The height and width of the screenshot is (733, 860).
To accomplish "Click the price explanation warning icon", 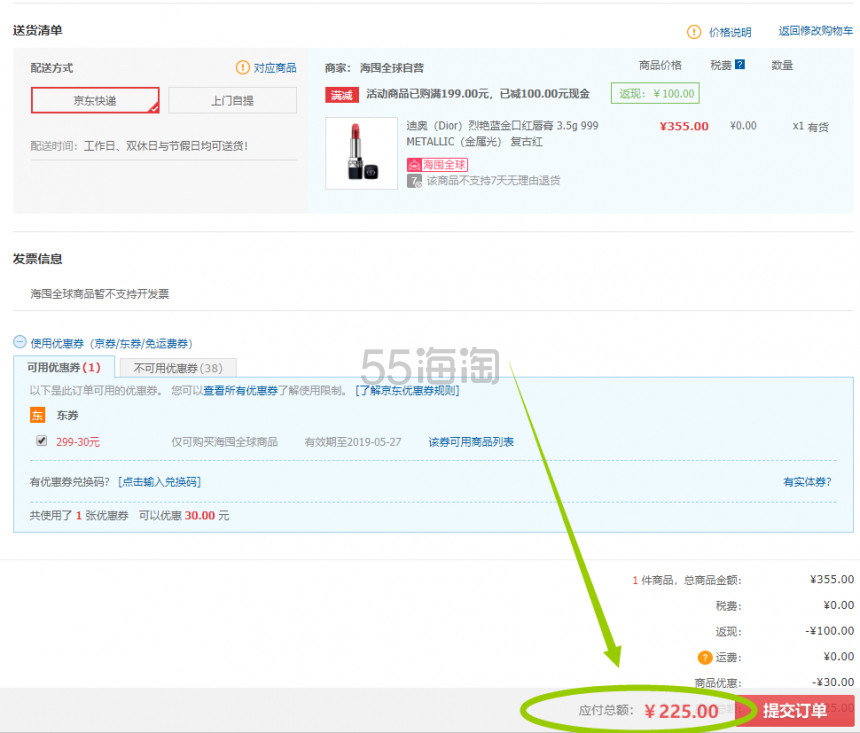I will pos(694,32).
